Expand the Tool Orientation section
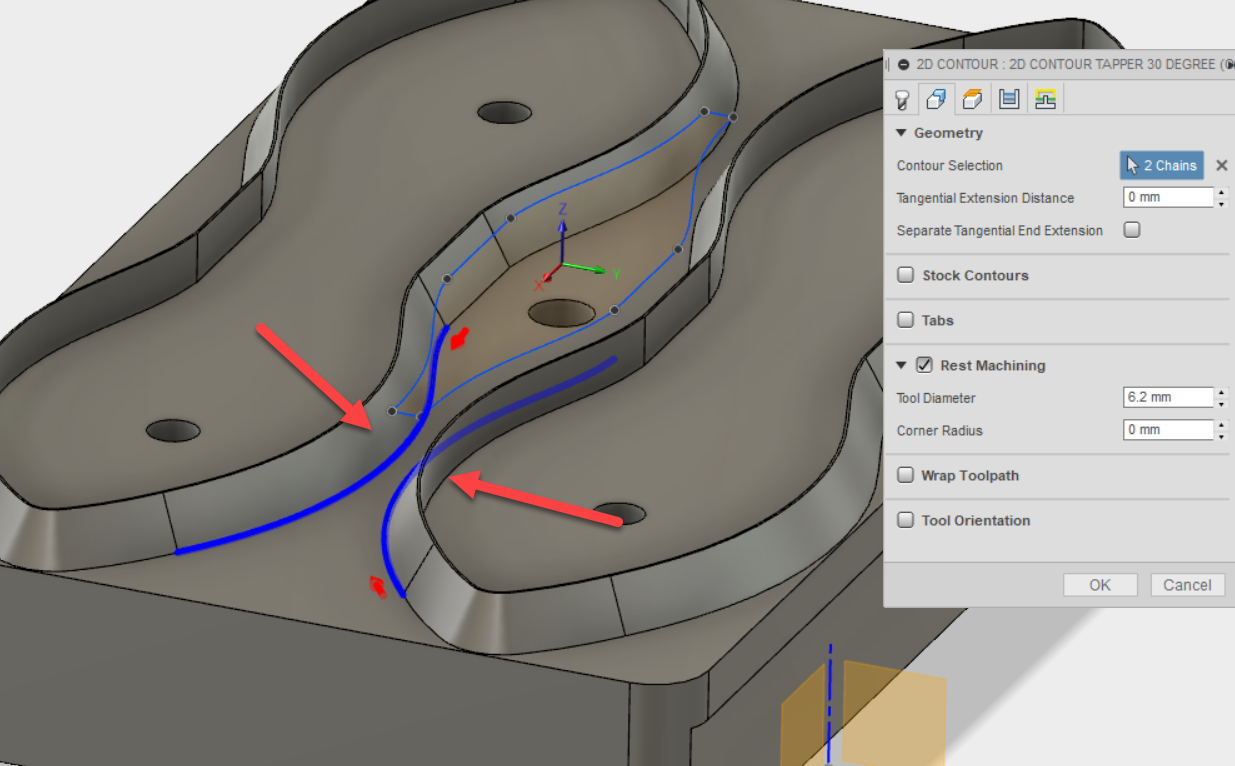The height and width of the screenshot is (766, 1235). [905, 520]
